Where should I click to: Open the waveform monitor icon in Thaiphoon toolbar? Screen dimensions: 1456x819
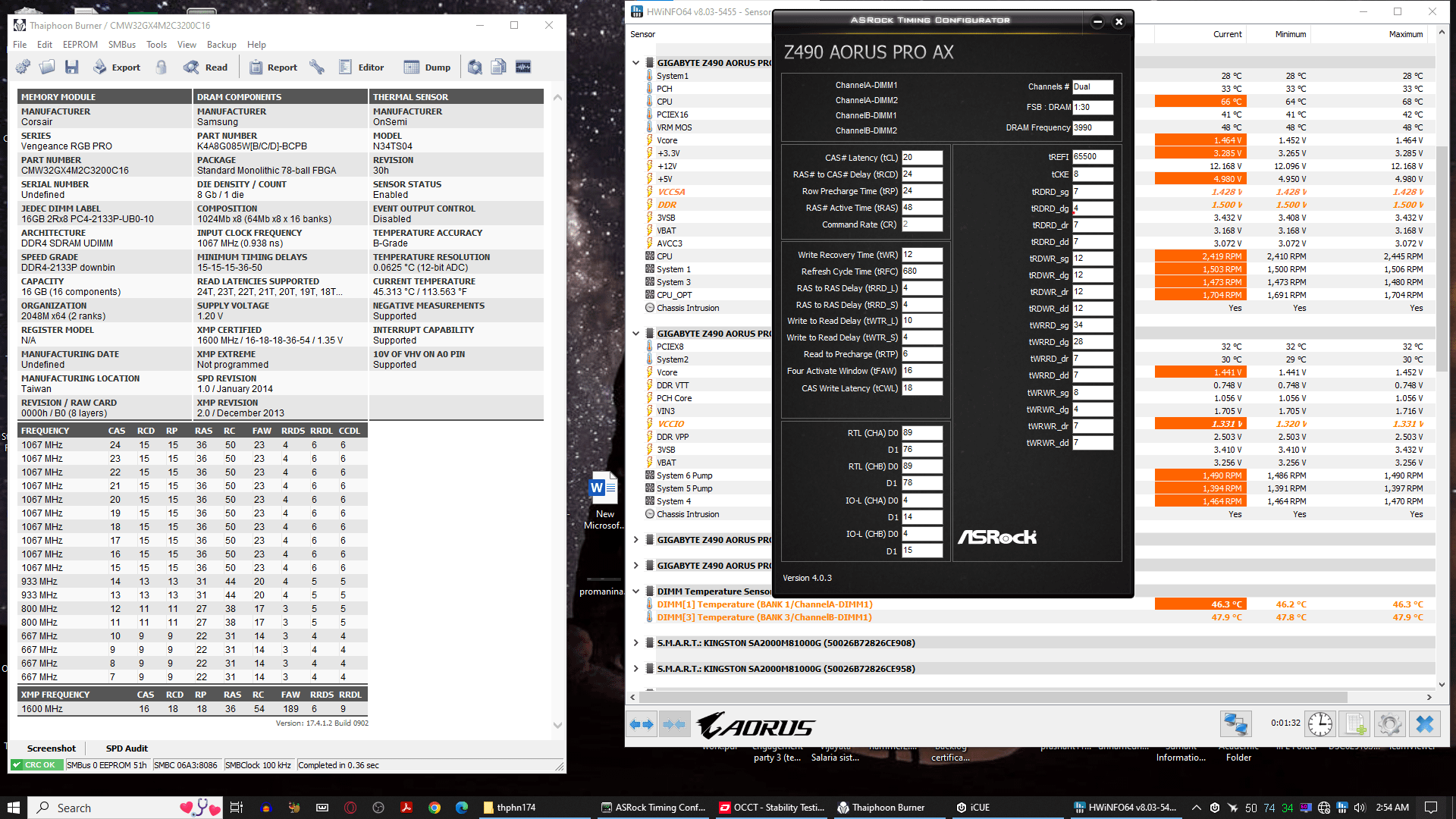(523, 67)
